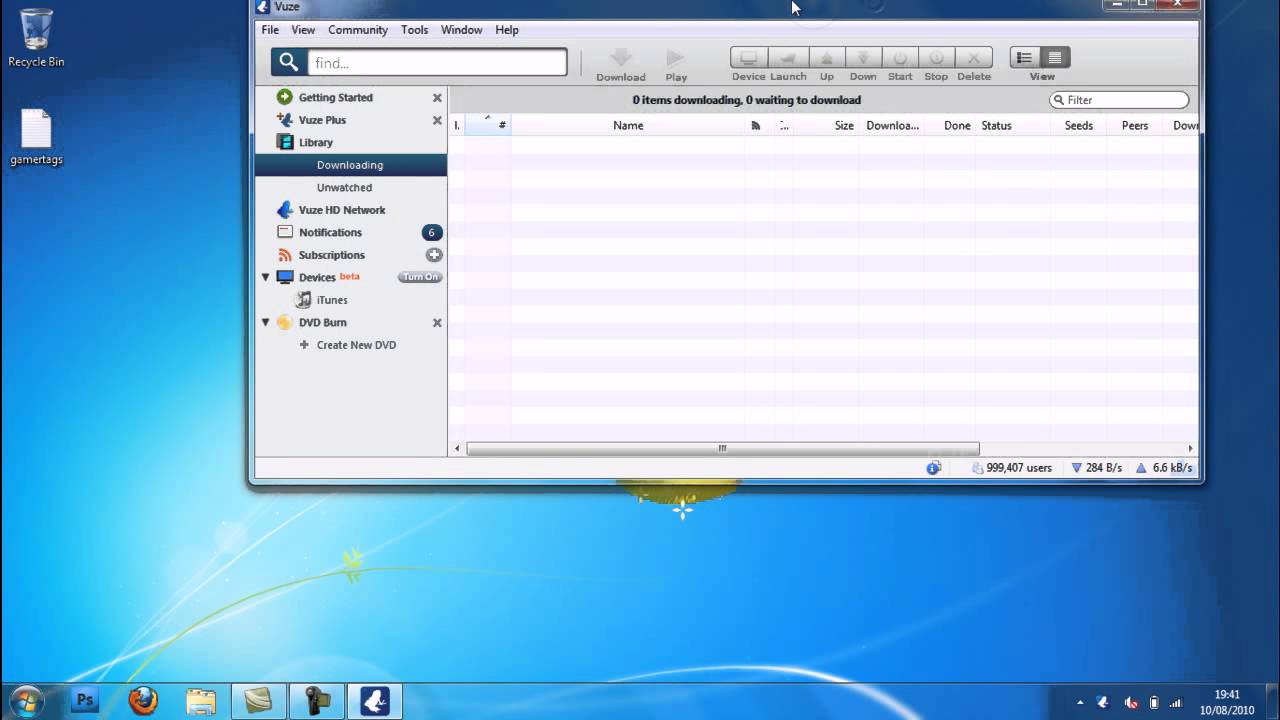Open the Windows Start button
The image size is (1280, 720).
pyautogui.click(x=27, y=701)
